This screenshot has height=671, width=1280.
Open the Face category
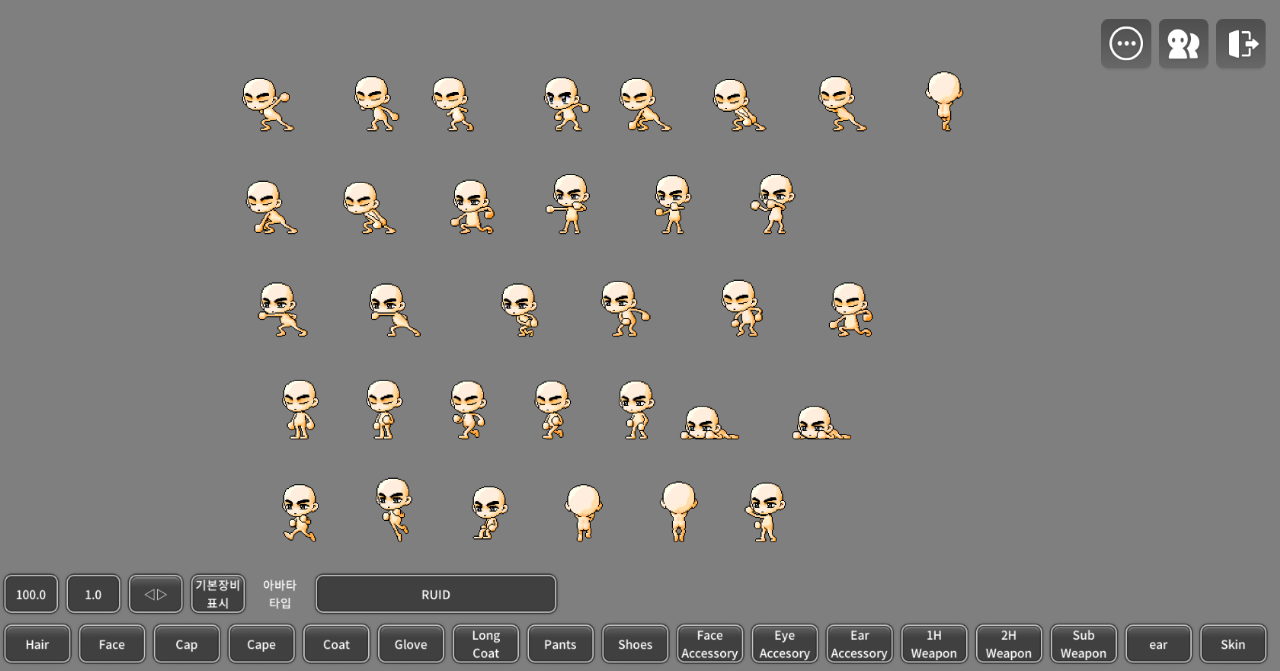[112, 644]
